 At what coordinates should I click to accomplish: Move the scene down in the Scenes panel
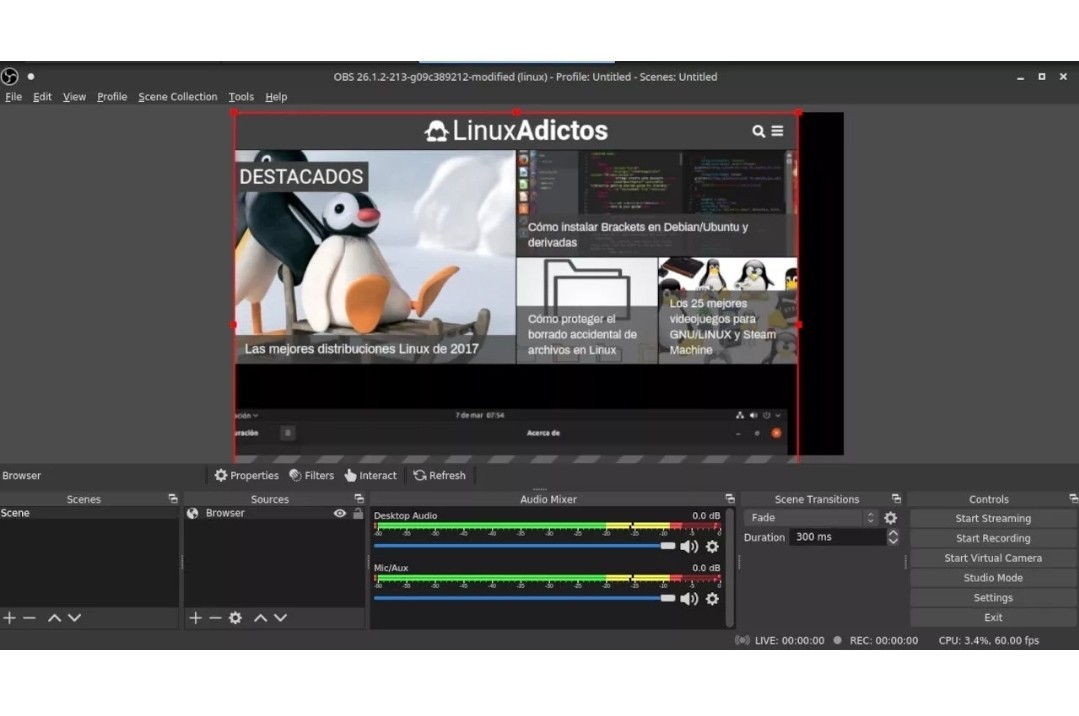point(74,618)
